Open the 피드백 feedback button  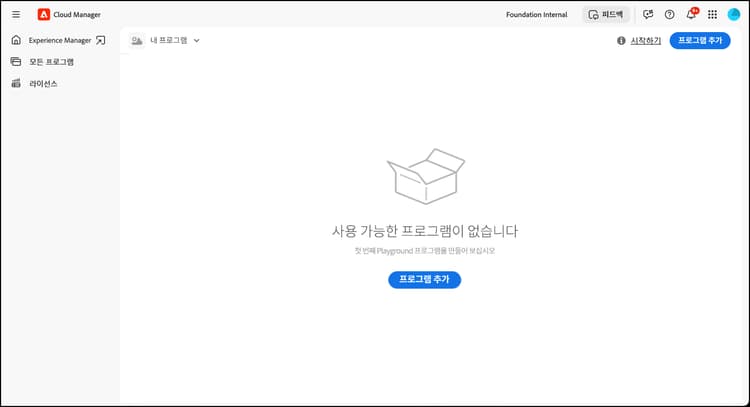pos(606,15)
